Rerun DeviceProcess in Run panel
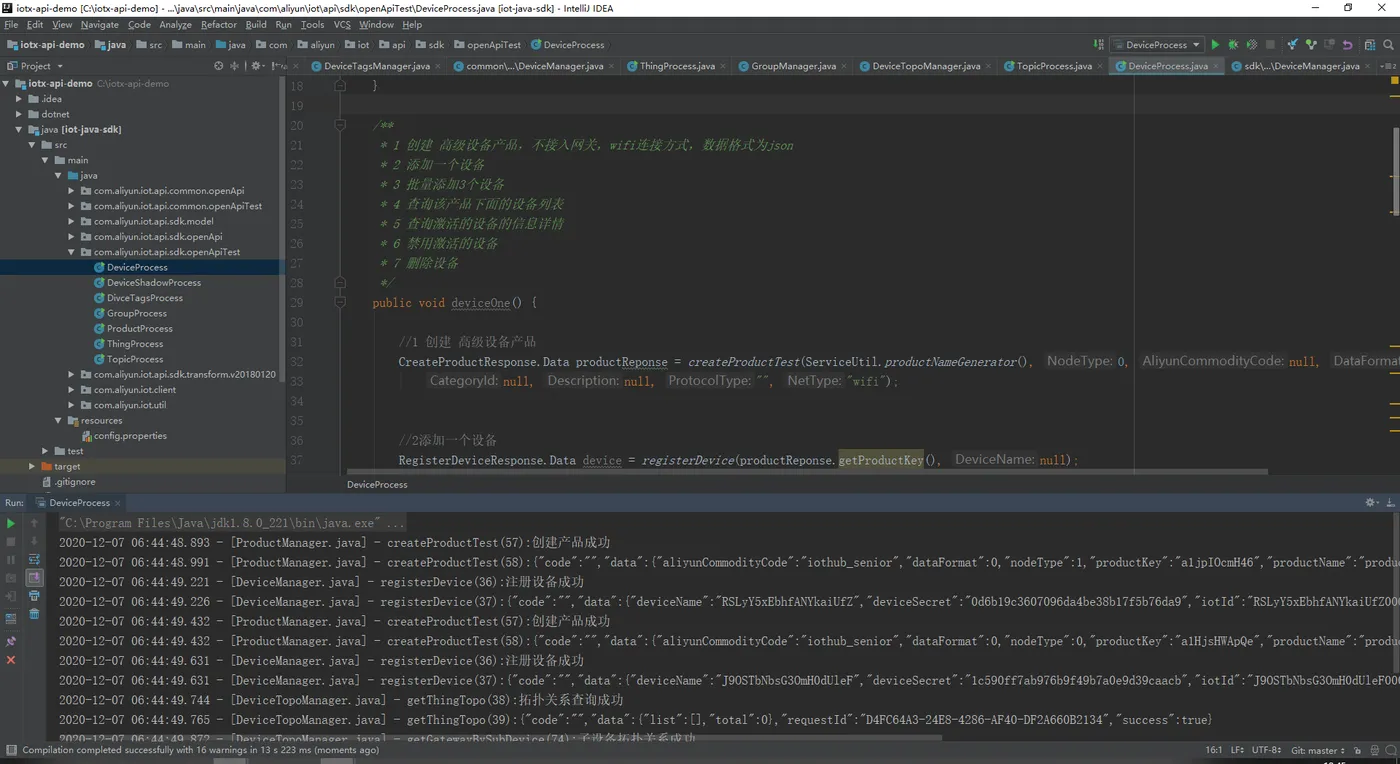 click(x=11, y=523)
